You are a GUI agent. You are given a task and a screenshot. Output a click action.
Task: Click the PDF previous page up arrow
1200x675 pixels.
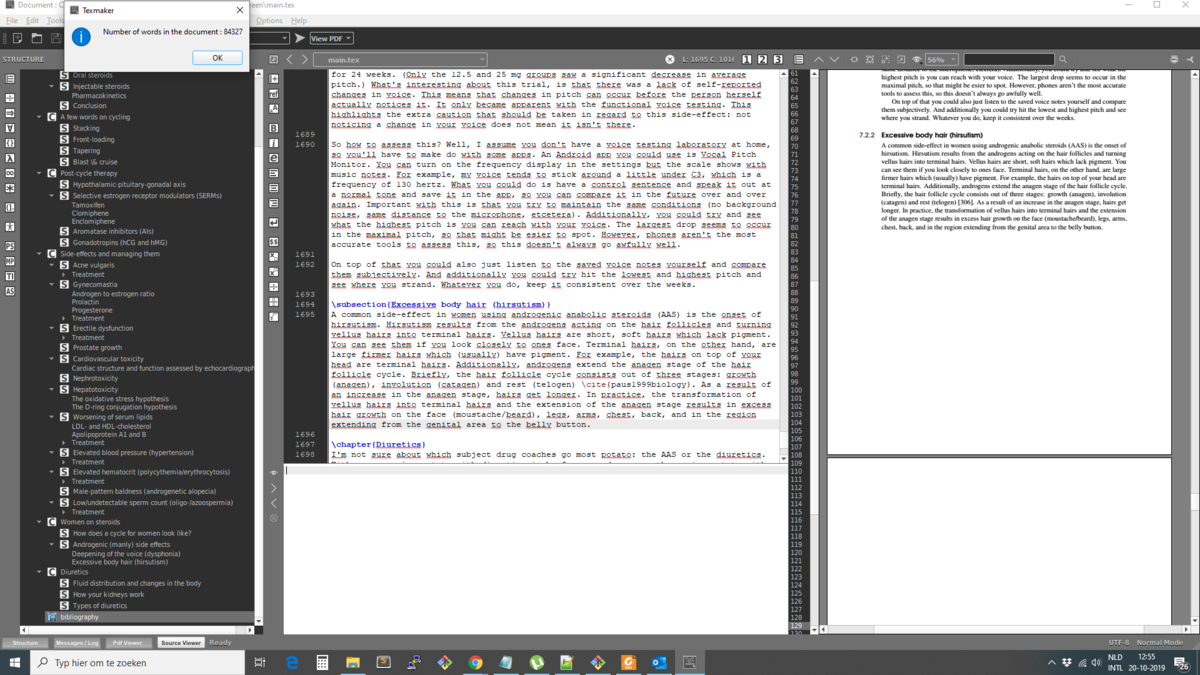click(818, 60)
